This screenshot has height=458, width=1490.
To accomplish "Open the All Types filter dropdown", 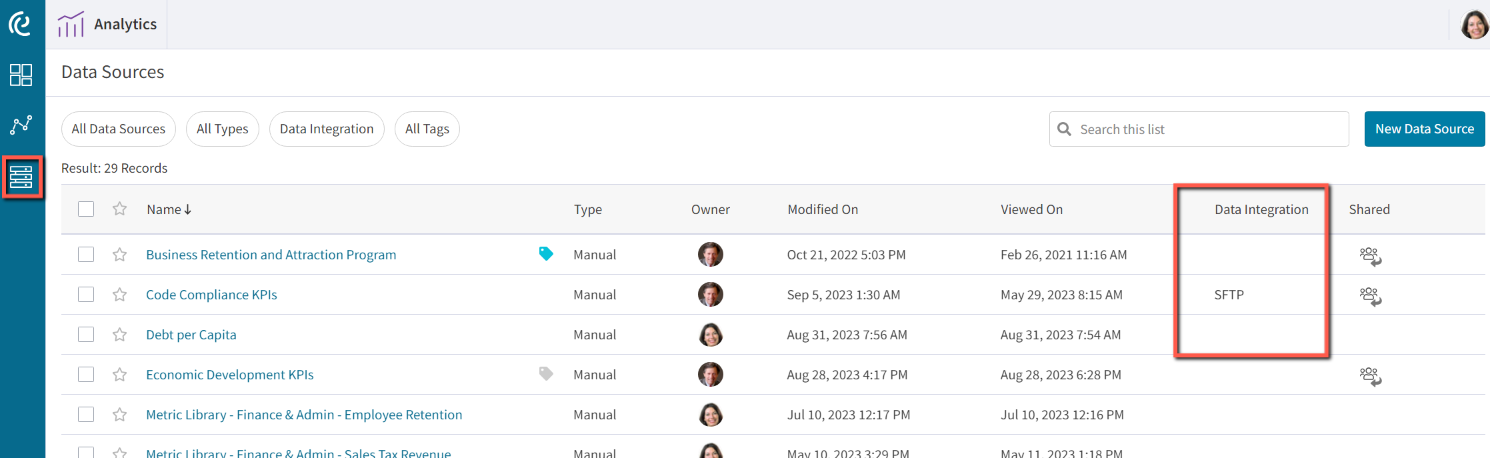I will 222,129.
